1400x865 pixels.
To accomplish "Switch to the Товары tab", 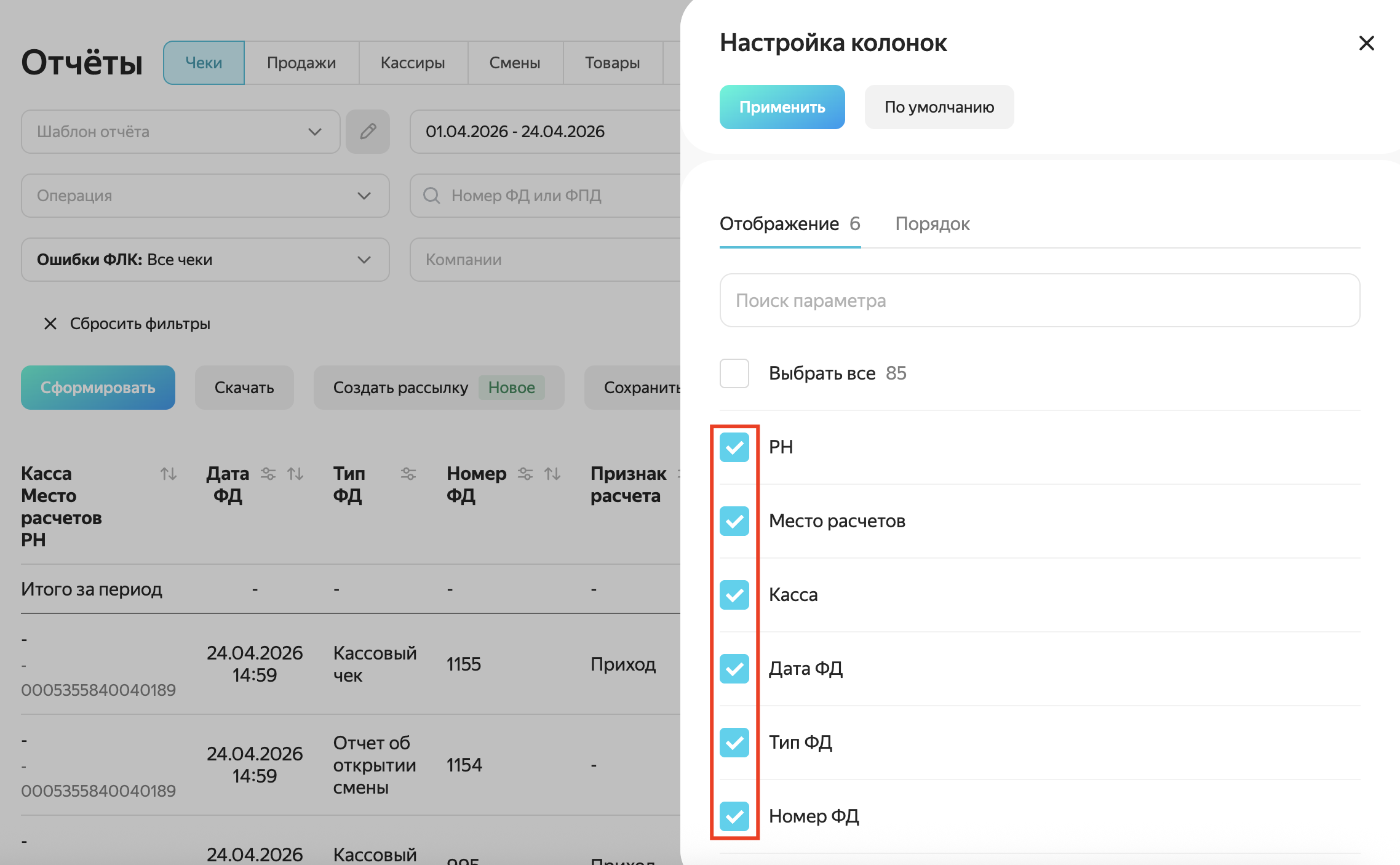I will tap(613, 63).
